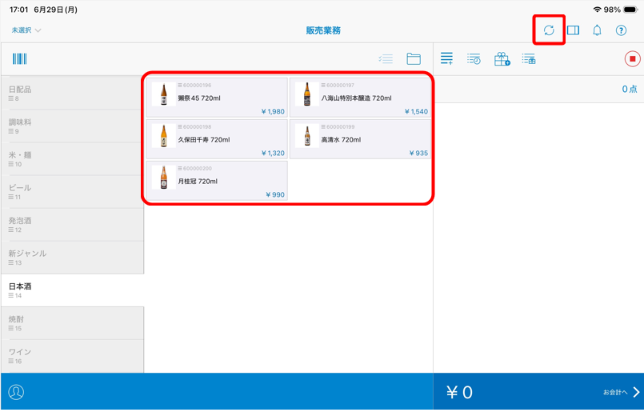Tap the ¥935 price

419,153
